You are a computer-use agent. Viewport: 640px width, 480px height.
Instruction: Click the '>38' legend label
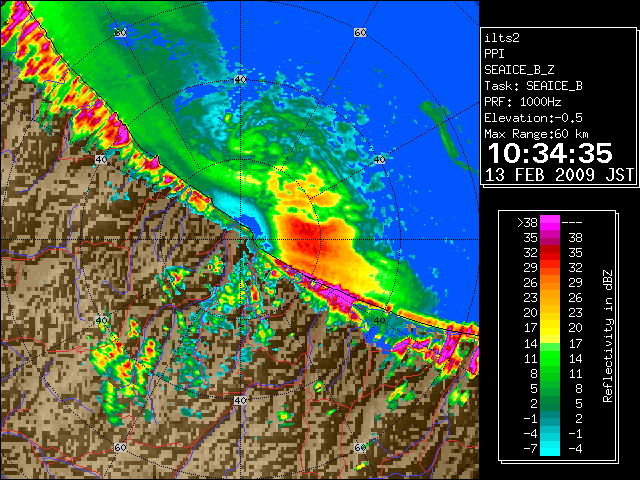527,222
